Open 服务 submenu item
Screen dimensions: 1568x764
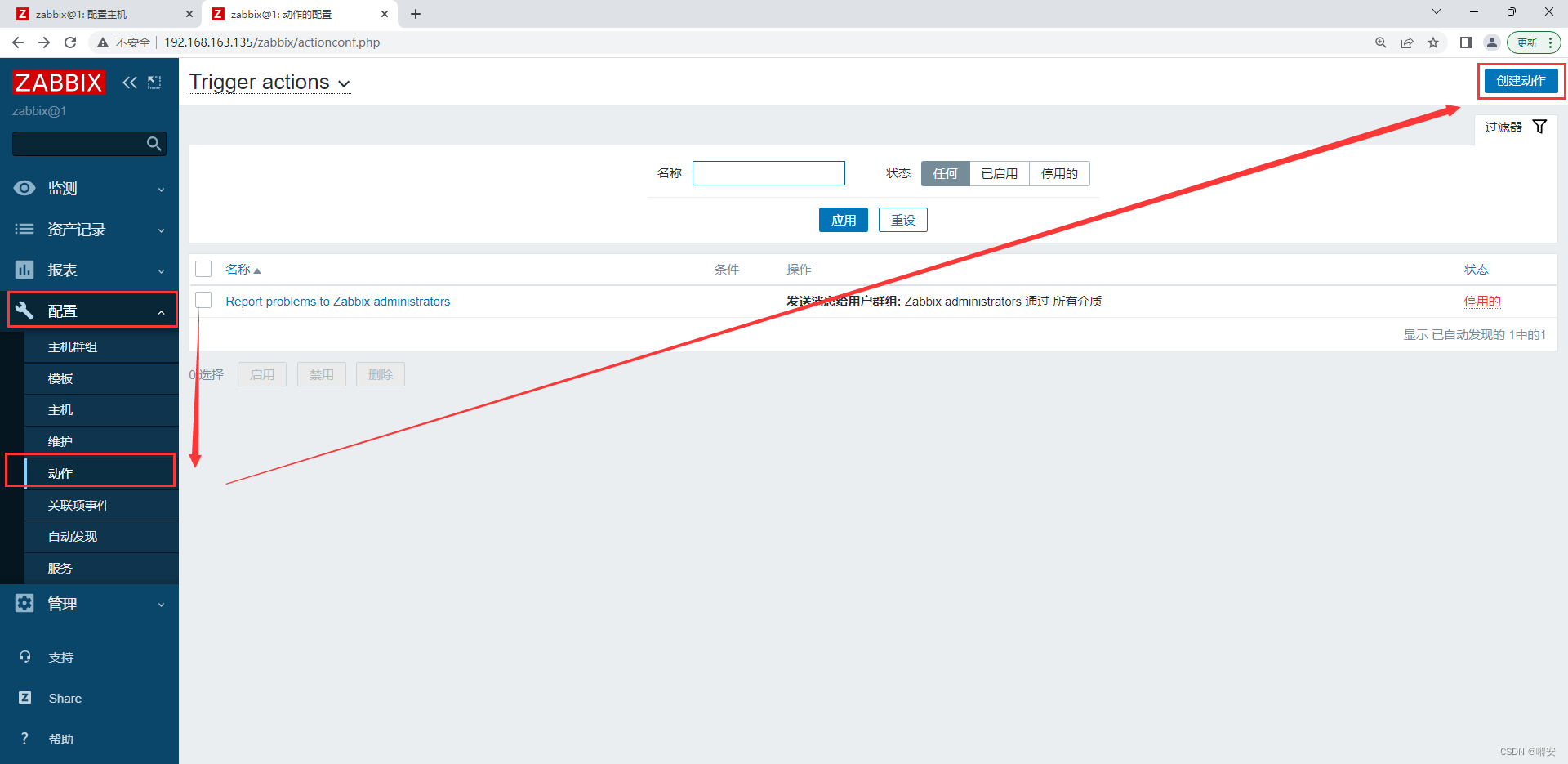point(101,568)
